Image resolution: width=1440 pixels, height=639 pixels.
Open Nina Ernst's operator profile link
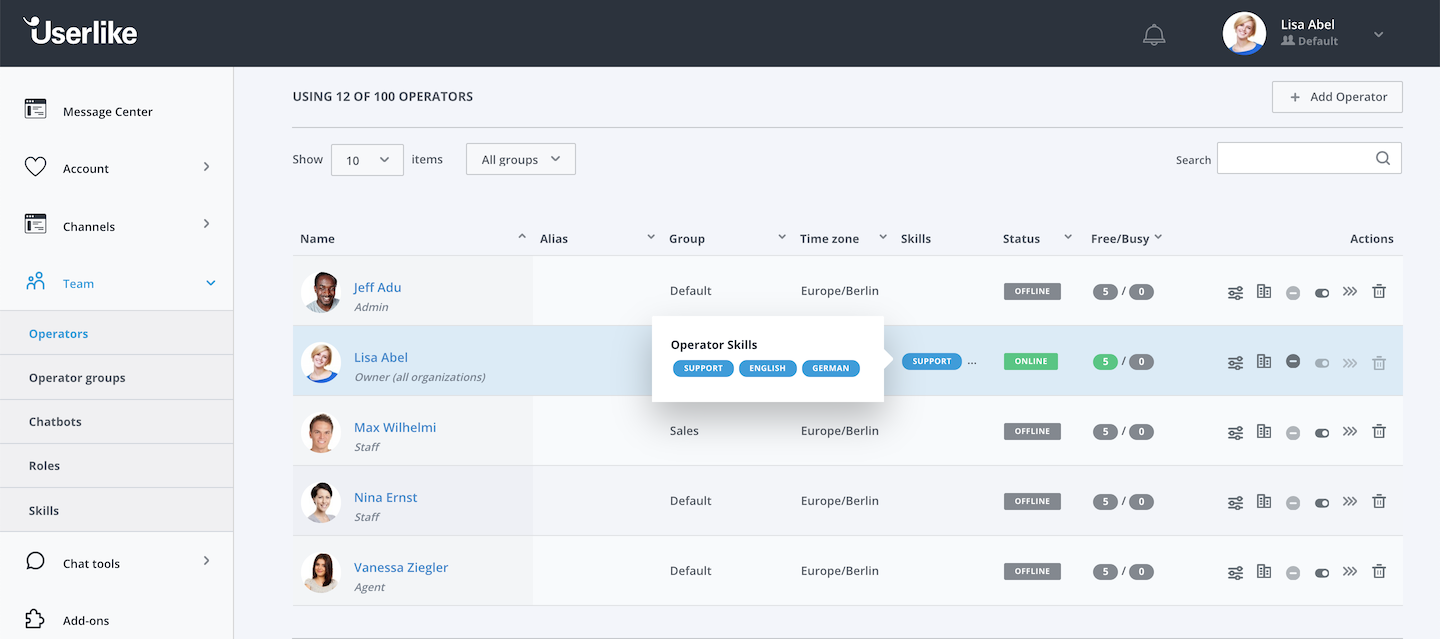pyautogui.click(x=385, y=497)
